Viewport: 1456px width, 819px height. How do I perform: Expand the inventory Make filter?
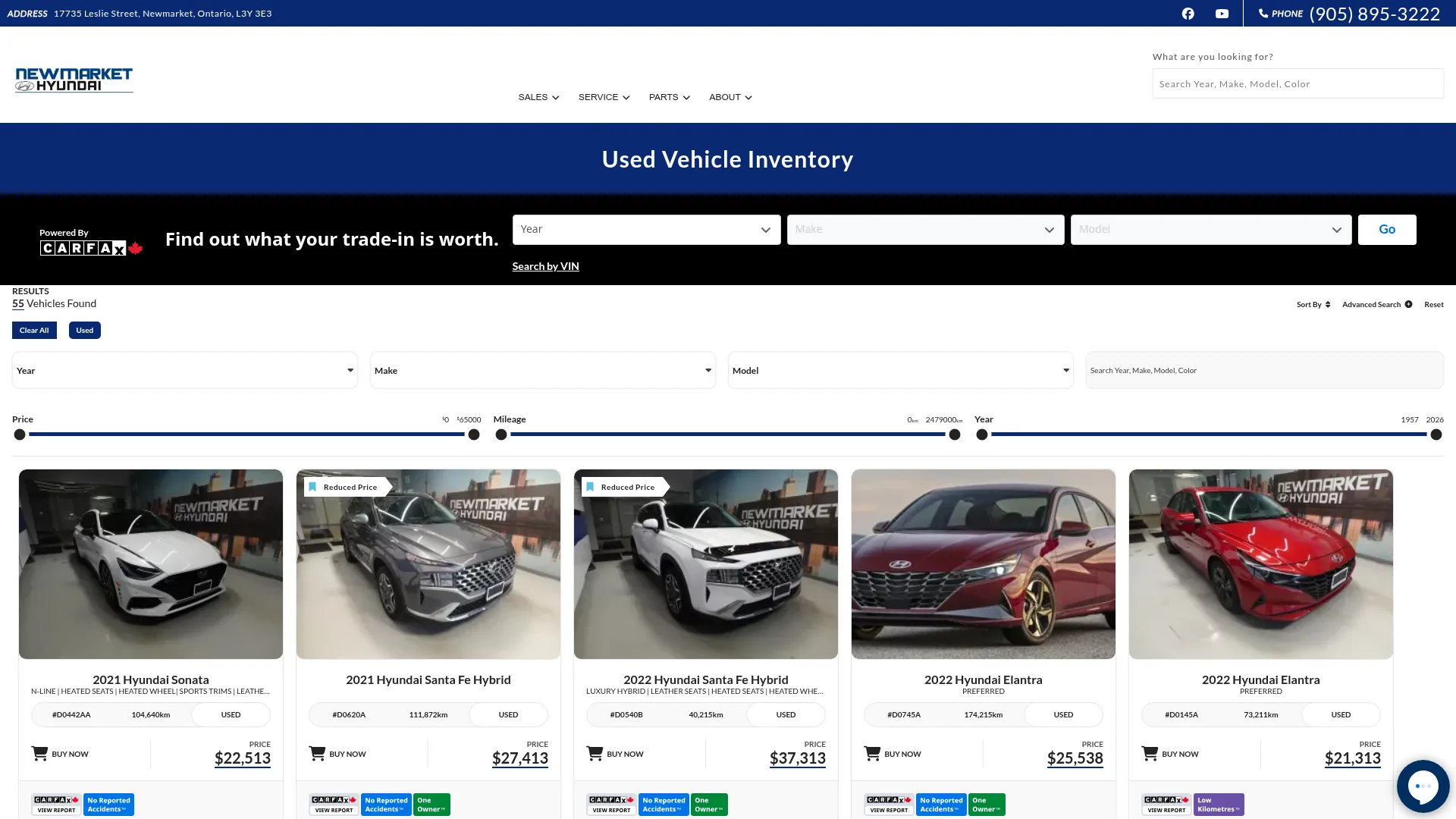click(x=543, y=370)
